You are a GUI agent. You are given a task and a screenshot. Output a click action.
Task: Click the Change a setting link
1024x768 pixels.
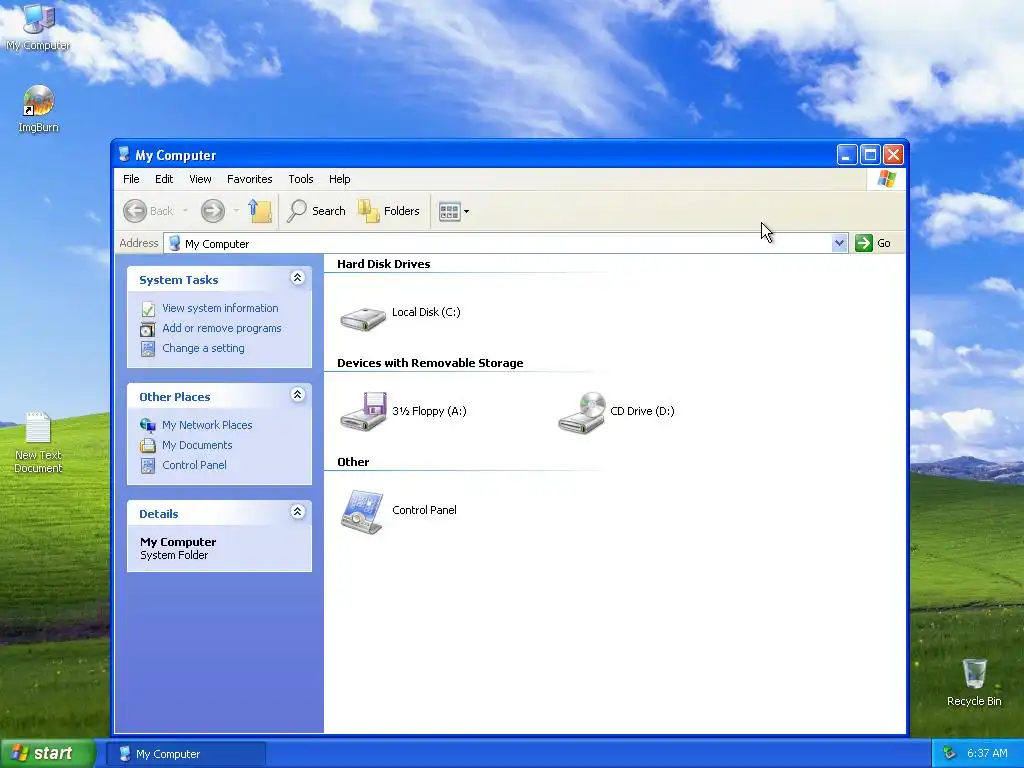tap(203, 349)
